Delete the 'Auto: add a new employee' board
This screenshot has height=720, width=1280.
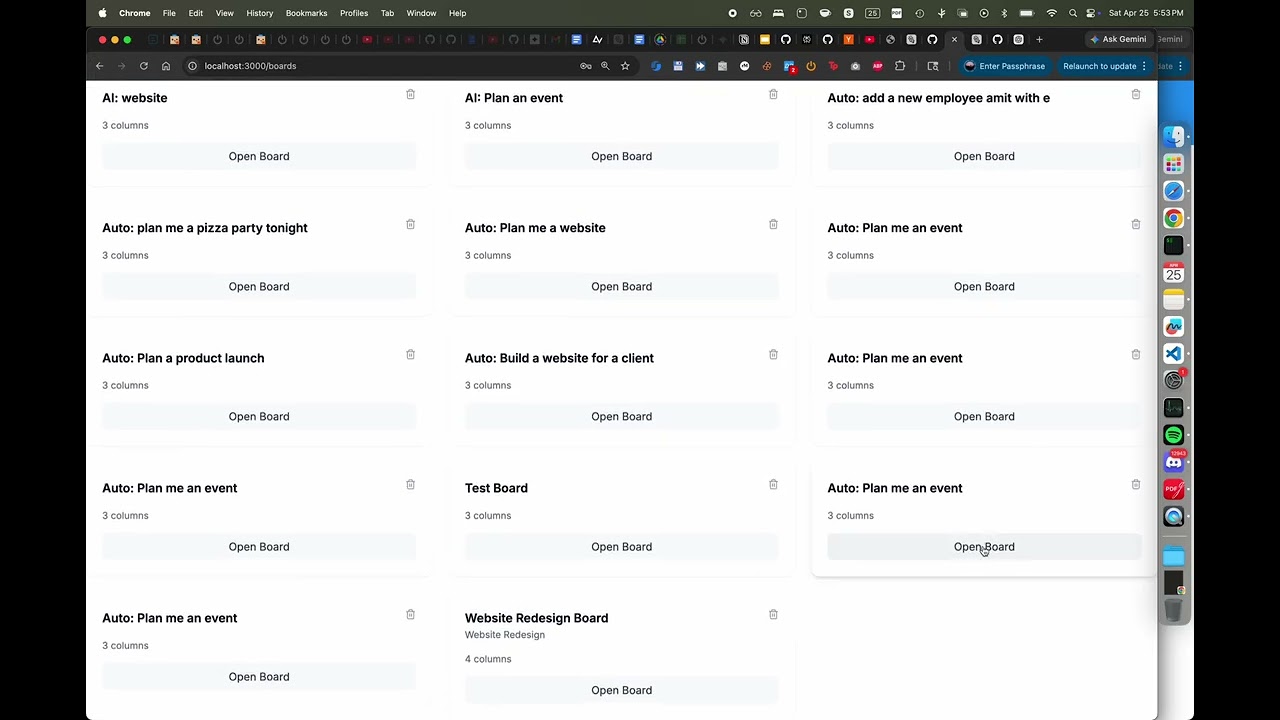pyautogui.click(x=1136, y=94)
